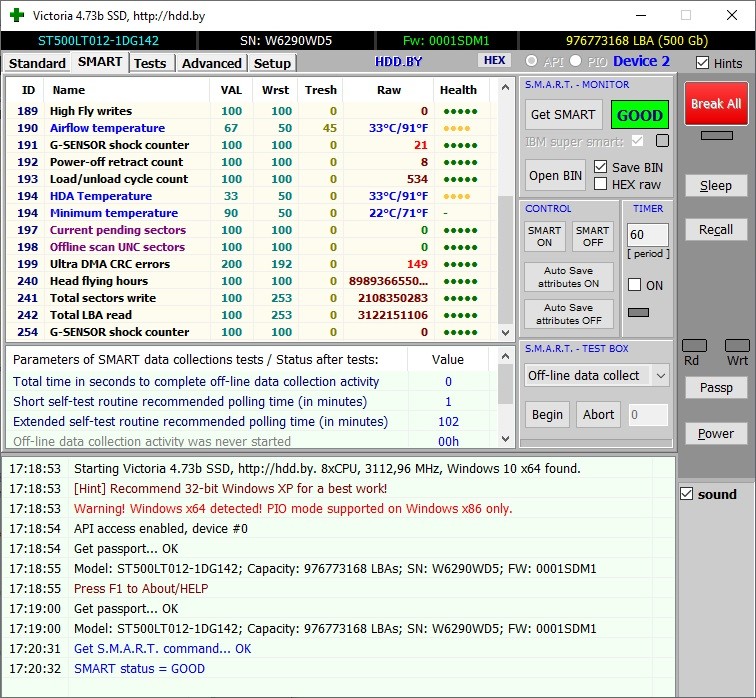
Task: Click the Fw: 0001SDM1 header cell
Action: 446,40
